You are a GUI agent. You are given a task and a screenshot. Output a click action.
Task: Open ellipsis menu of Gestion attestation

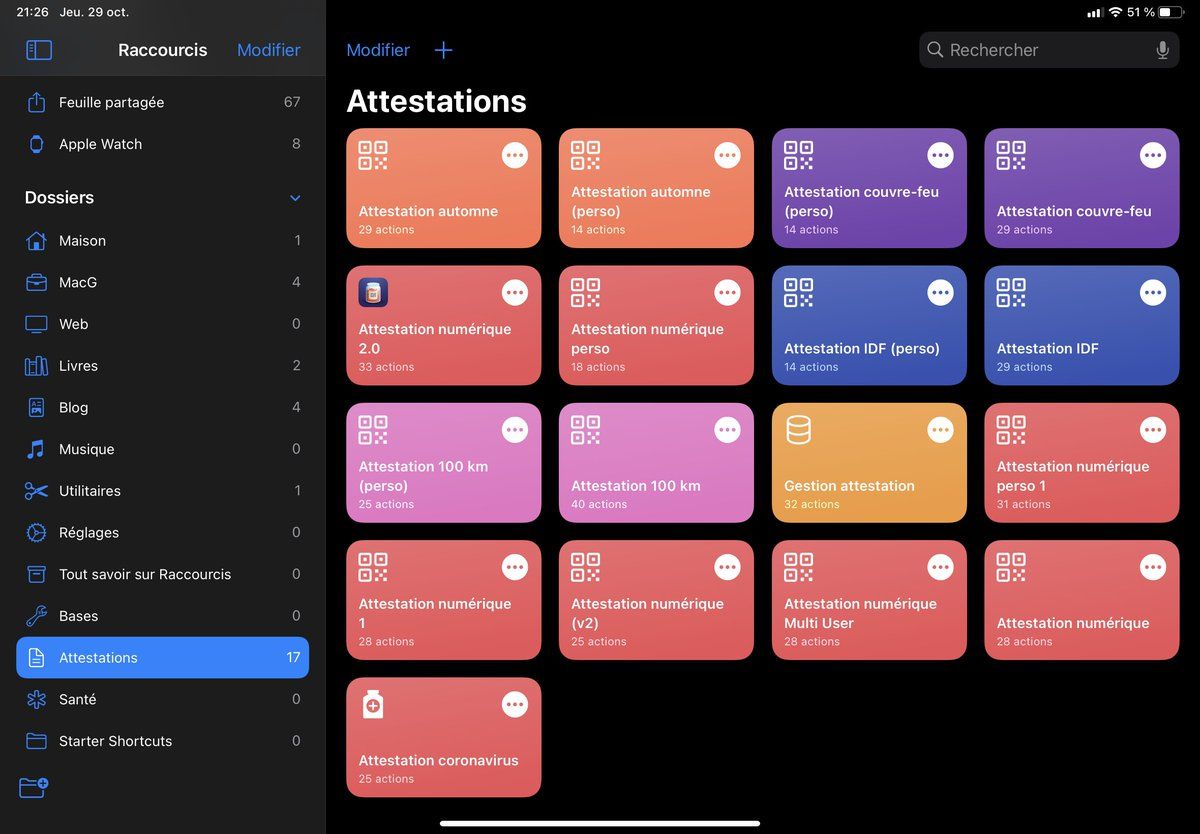pyautogui.click(x=940, y=430)
